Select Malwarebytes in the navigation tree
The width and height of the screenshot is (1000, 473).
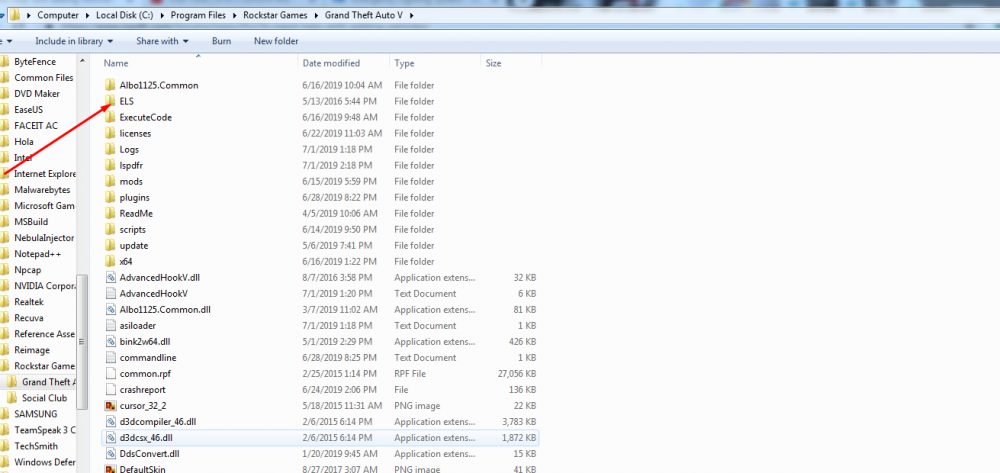click(42, 190)
